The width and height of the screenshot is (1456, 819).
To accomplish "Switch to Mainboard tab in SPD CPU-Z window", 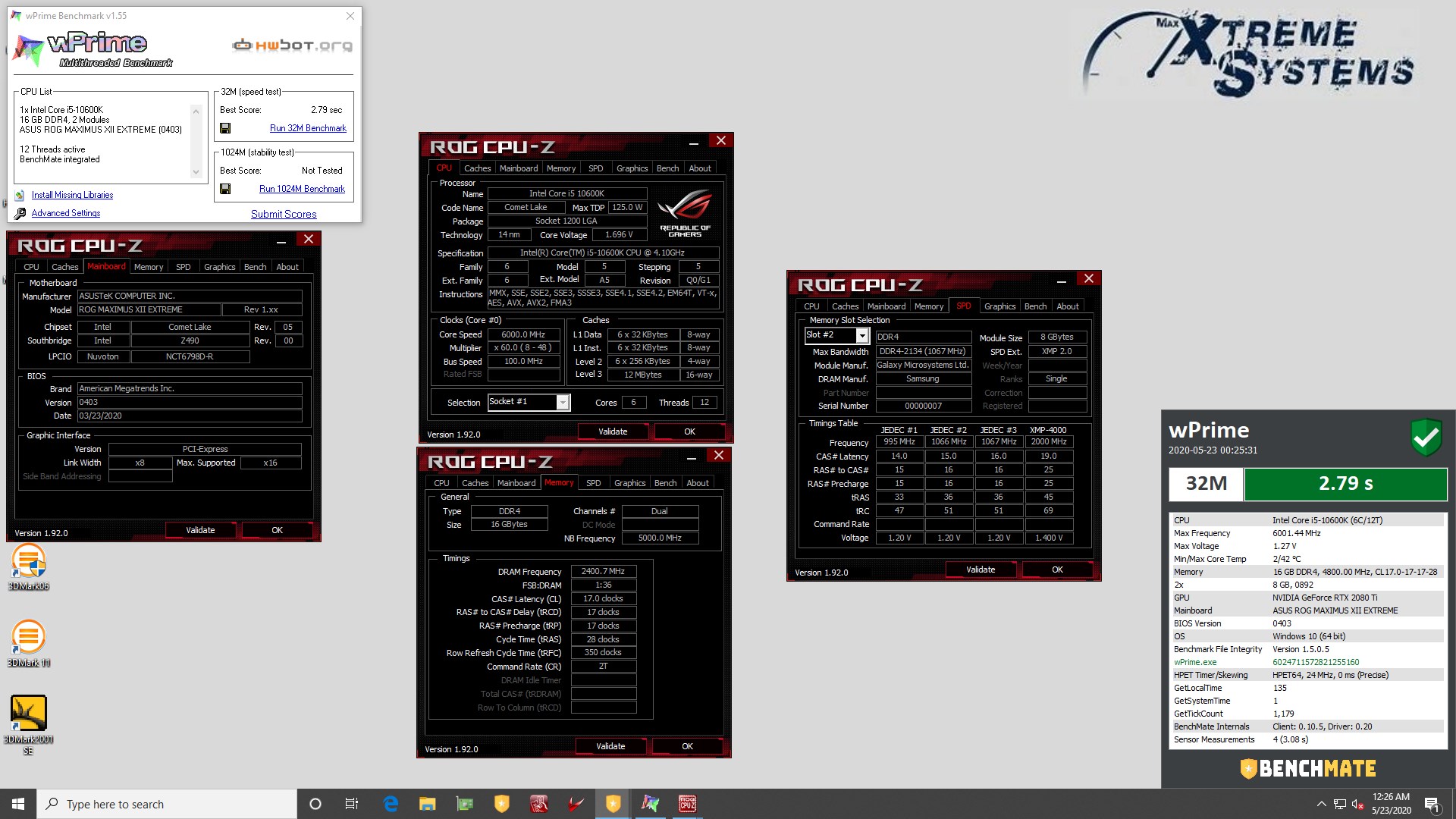I will click(886, 306).
